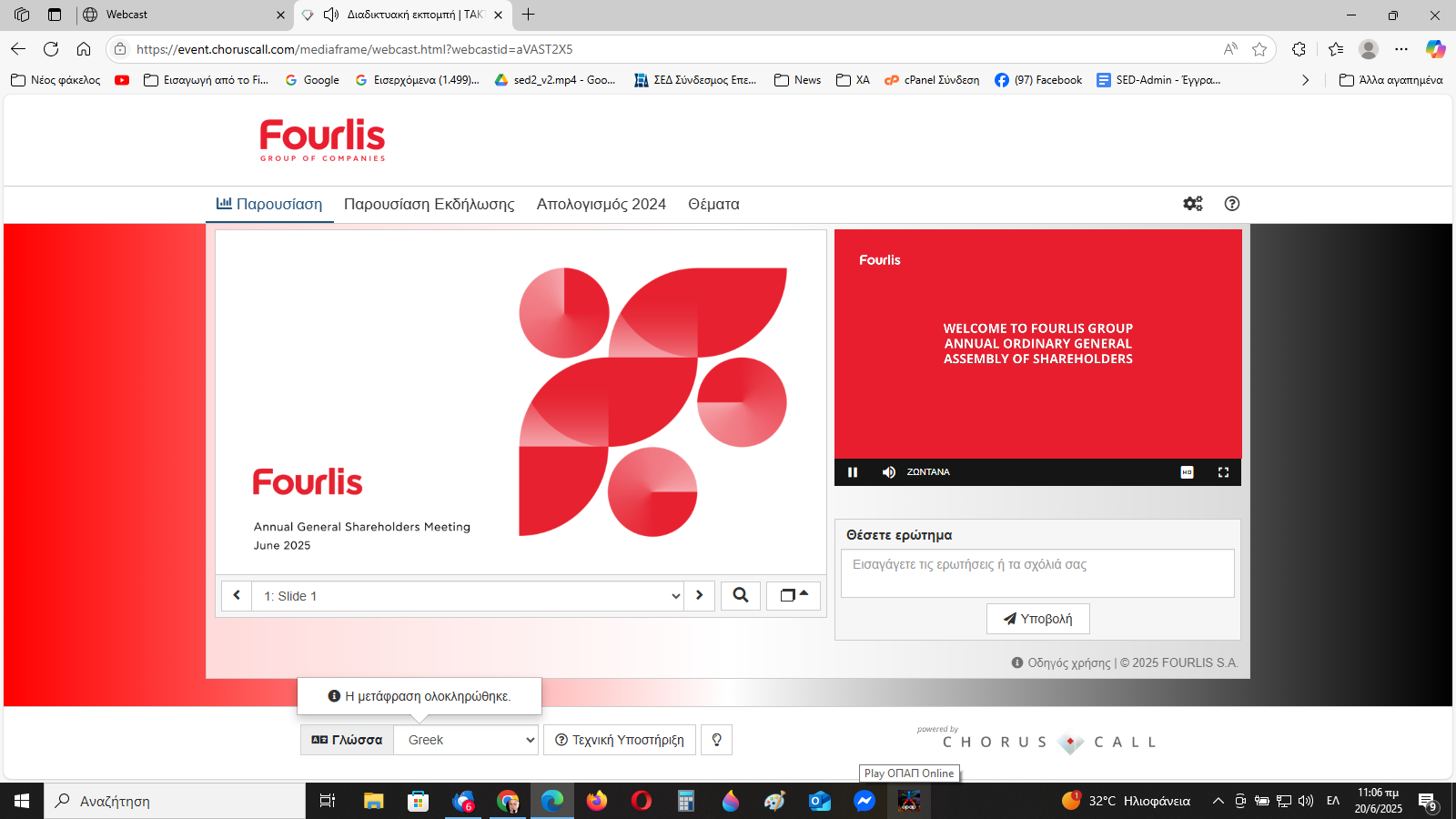Viewport: 1456px width, 819px height.
Task: Open Google bookmark
Action: tap(312, 80)
